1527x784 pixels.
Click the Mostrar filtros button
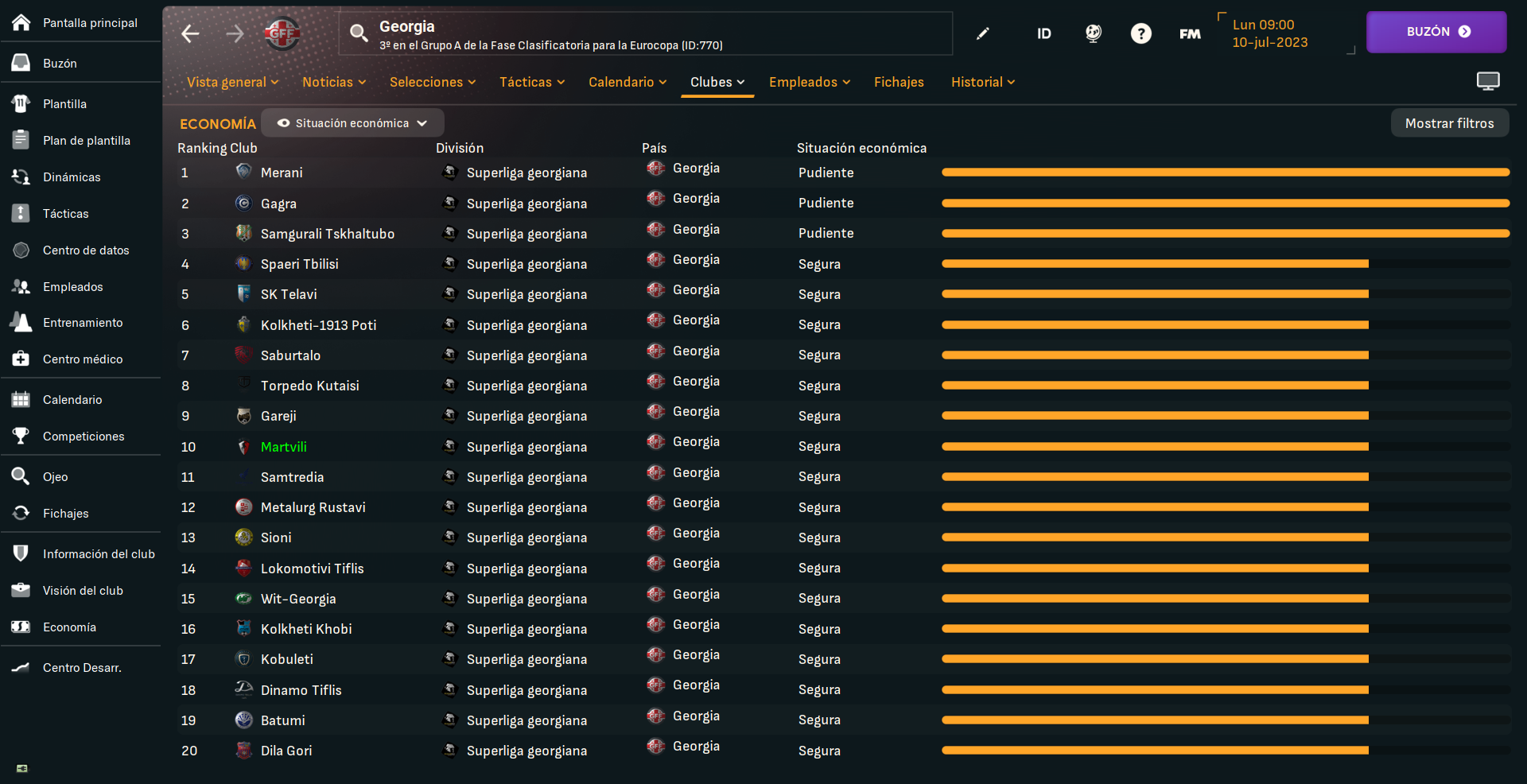tap(1449, 123)
